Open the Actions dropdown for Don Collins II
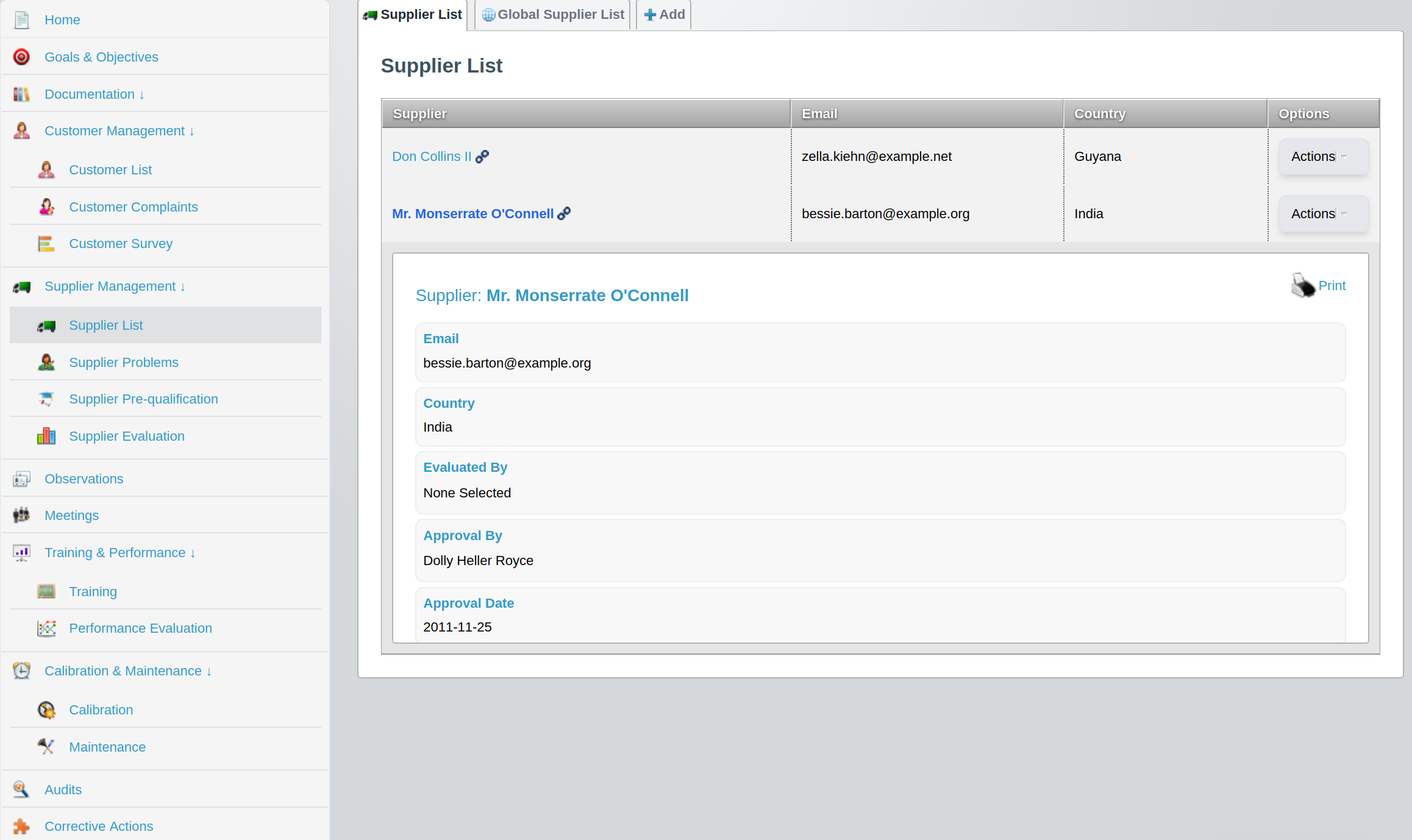Image resolution: width=1412 pixels, height=840 pixels. (x=1323, y=156)
